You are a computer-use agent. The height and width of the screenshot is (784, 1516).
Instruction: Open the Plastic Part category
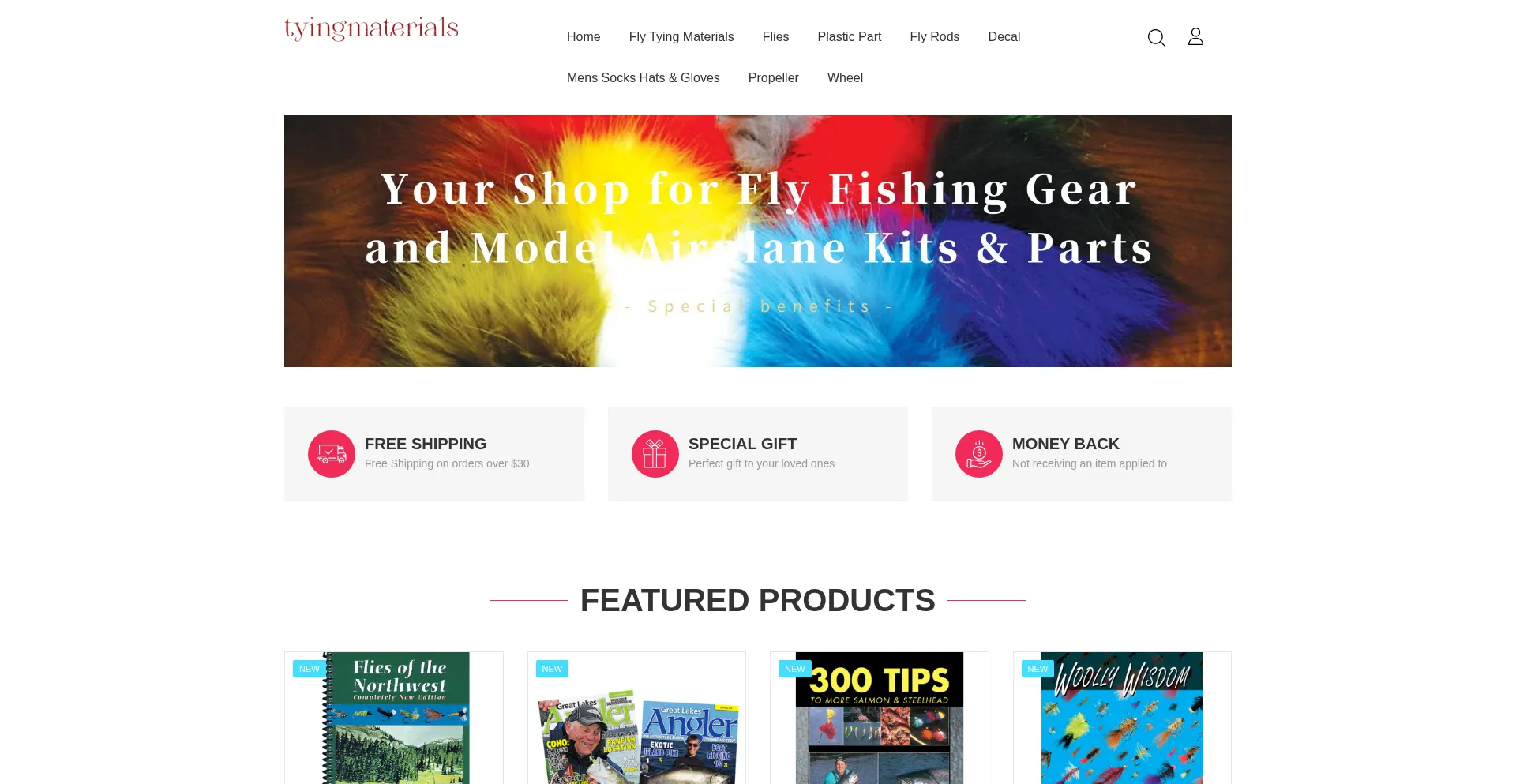850,36
